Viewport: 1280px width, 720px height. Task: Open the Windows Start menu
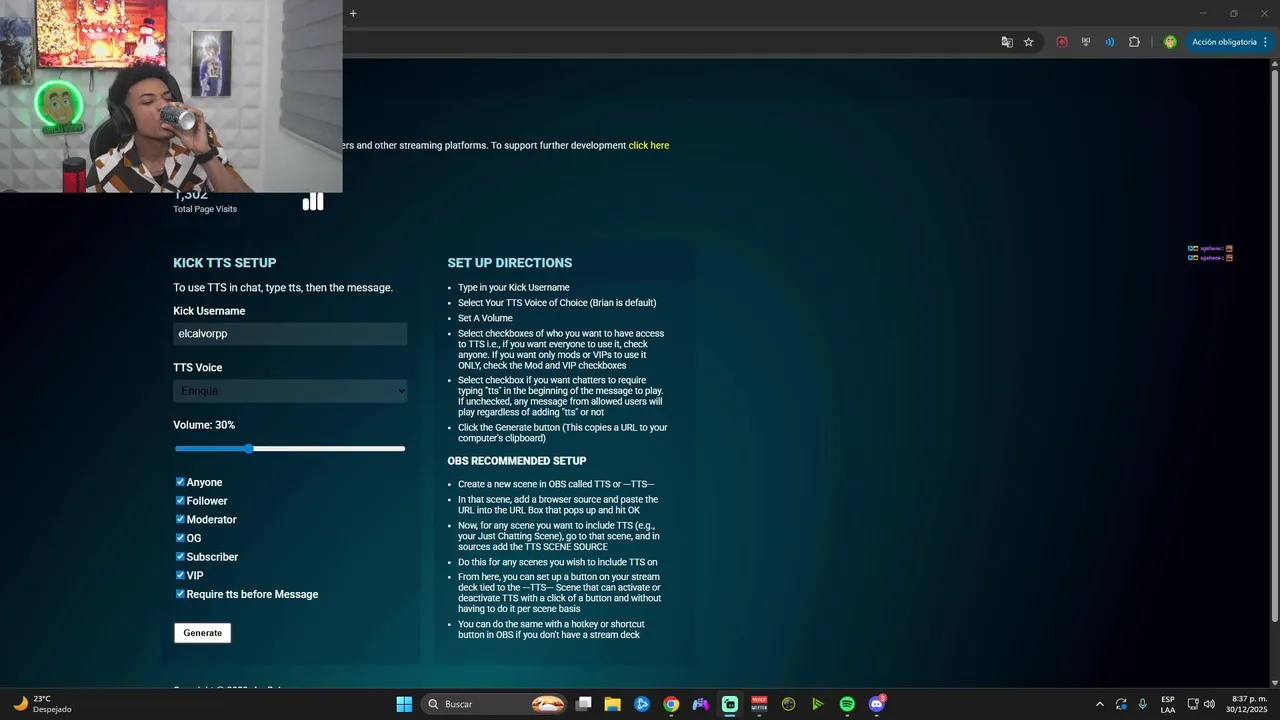coord(404,704)
